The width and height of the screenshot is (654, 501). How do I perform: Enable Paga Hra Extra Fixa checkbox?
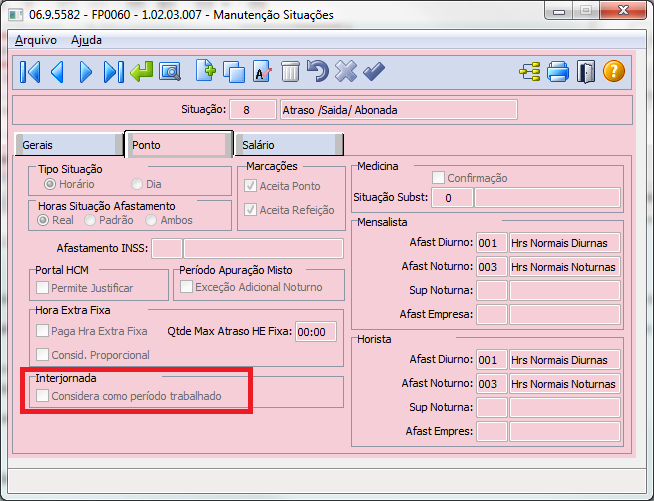tap(42, 331)
